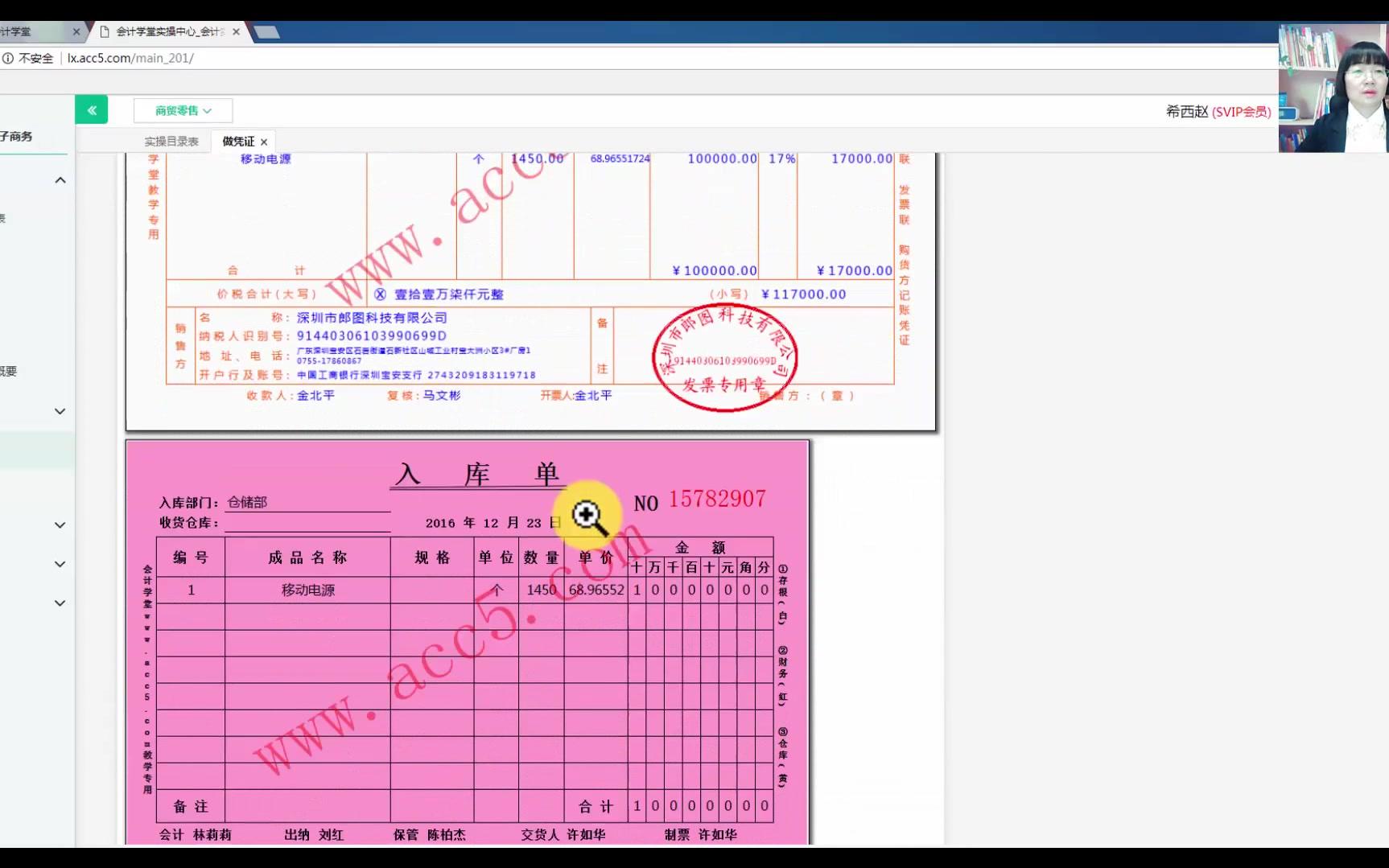Click 开票人:金北平 on the invoice
This screenshot has width=1389, height=868.
click(576, 396)
